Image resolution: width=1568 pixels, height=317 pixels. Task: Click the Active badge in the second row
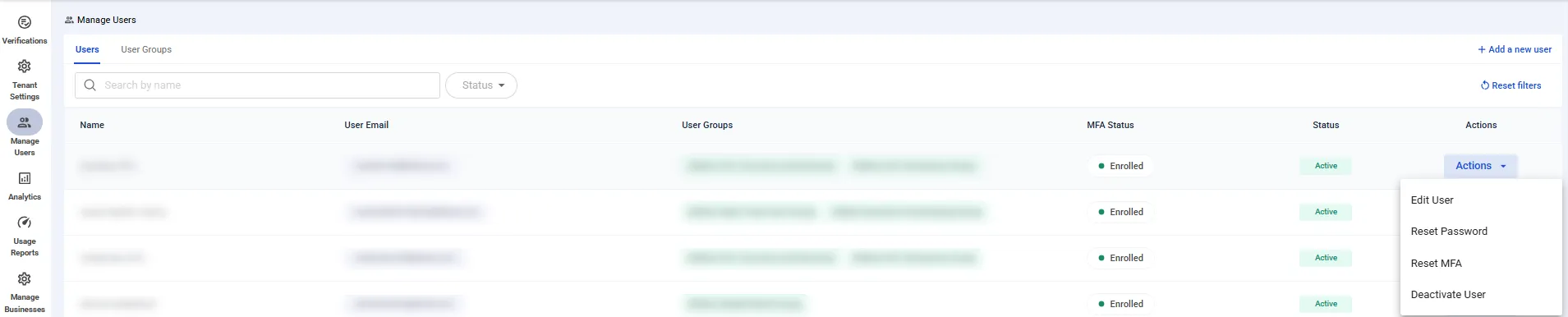[1326, 212]
